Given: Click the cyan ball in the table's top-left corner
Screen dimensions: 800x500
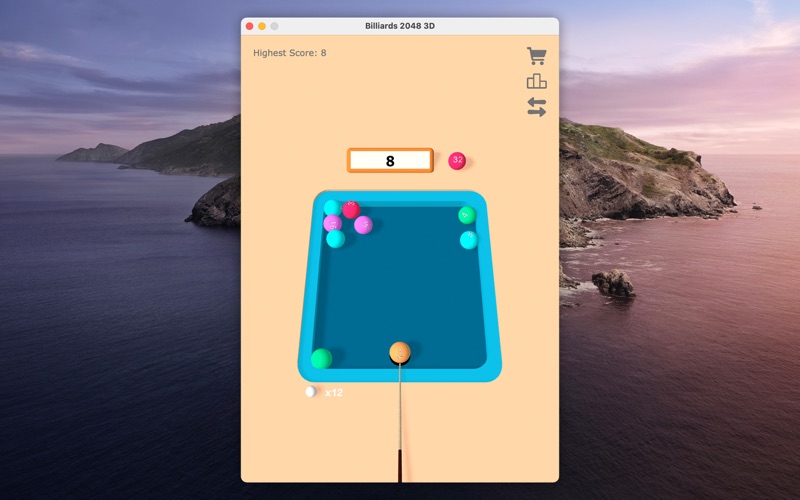Looking at the screenshot, I should [x=331, y=207].
